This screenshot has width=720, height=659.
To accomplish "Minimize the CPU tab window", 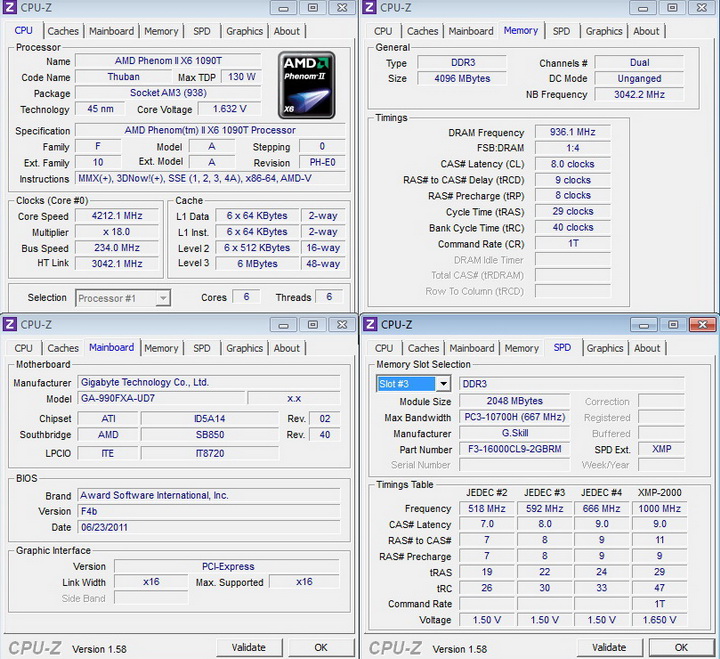I will coord(283,8).
